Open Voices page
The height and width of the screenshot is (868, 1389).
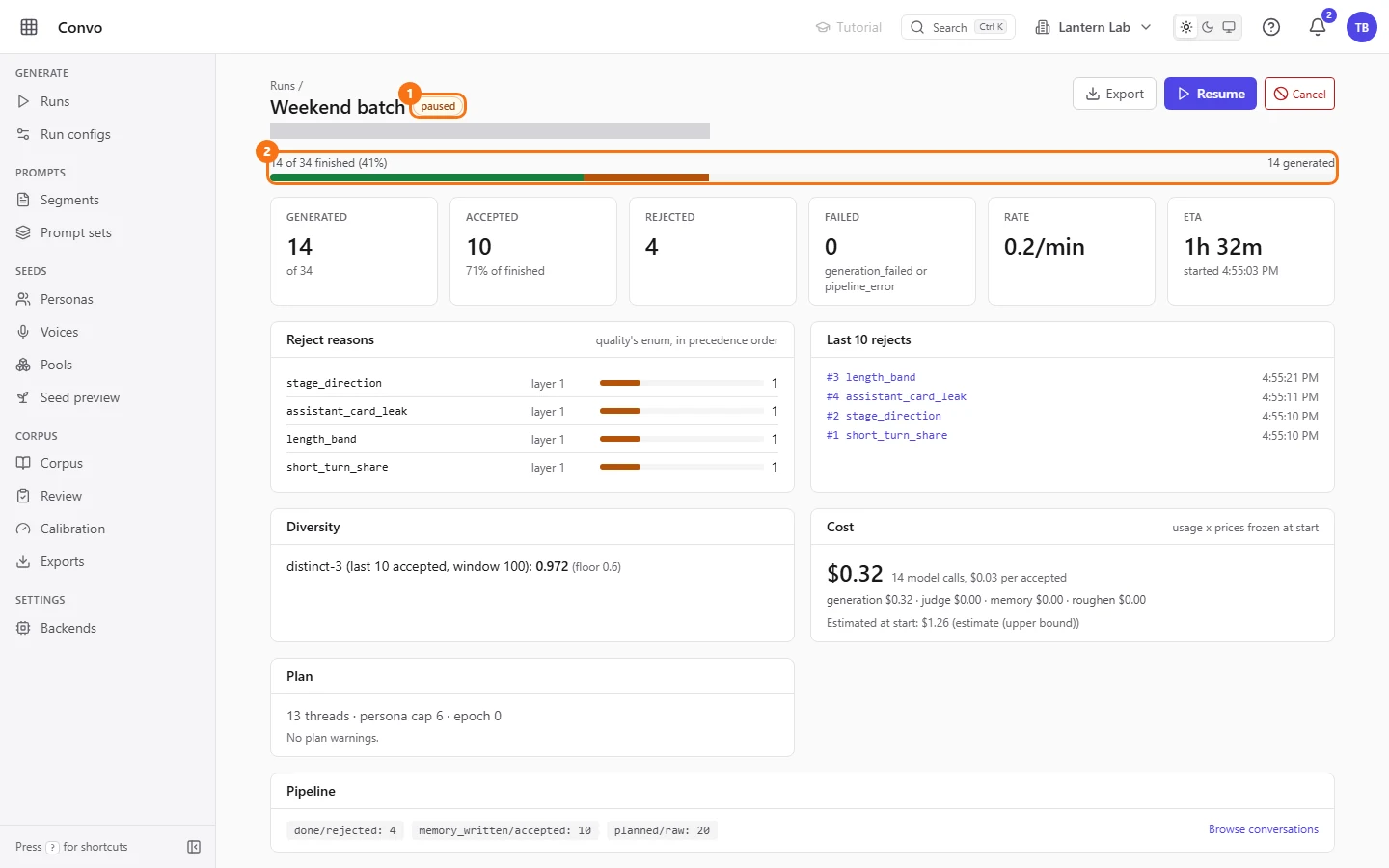point(107,332)
